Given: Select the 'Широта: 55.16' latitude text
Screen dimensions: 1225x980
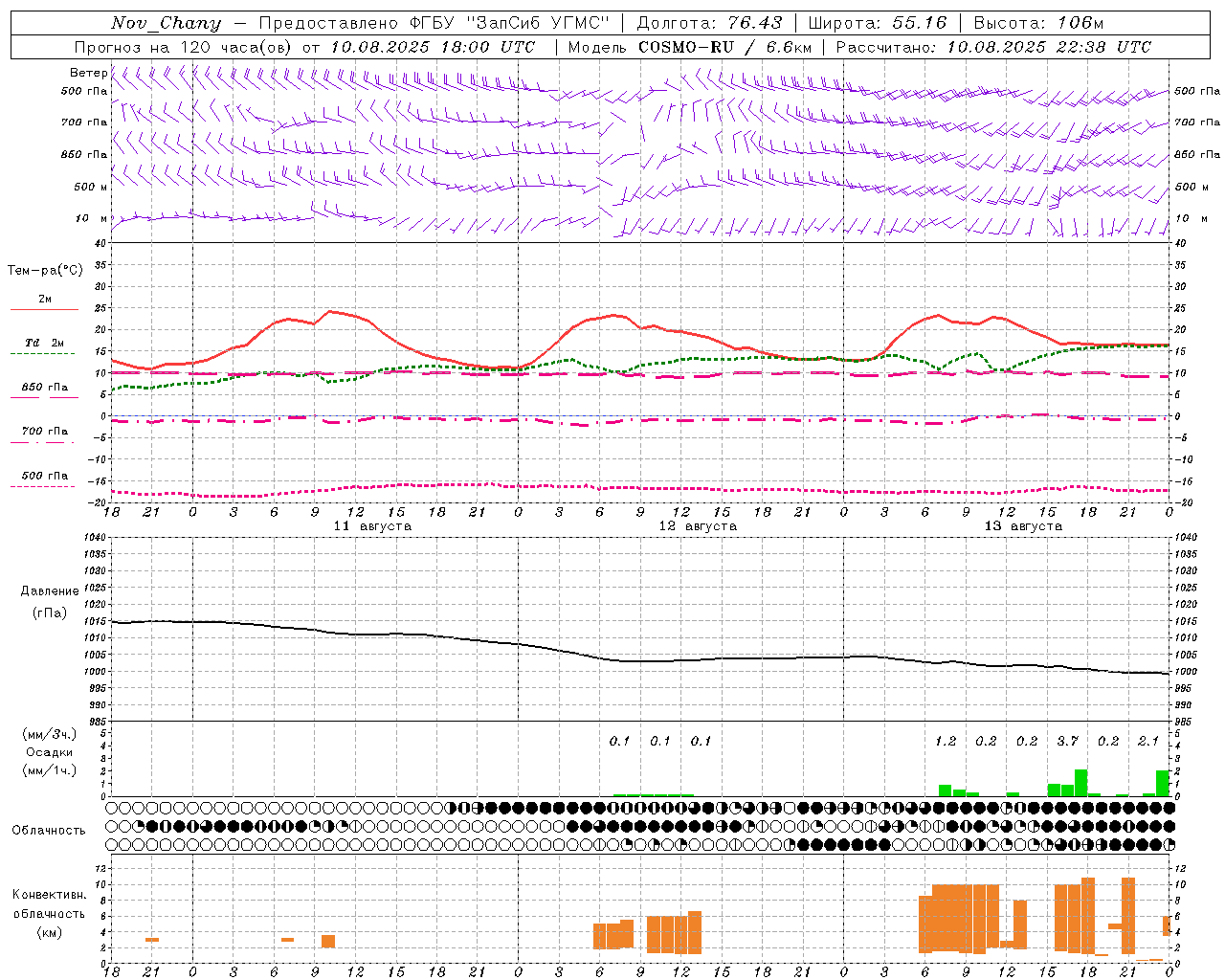Looking at the screenshot, I should coord(878,23).
